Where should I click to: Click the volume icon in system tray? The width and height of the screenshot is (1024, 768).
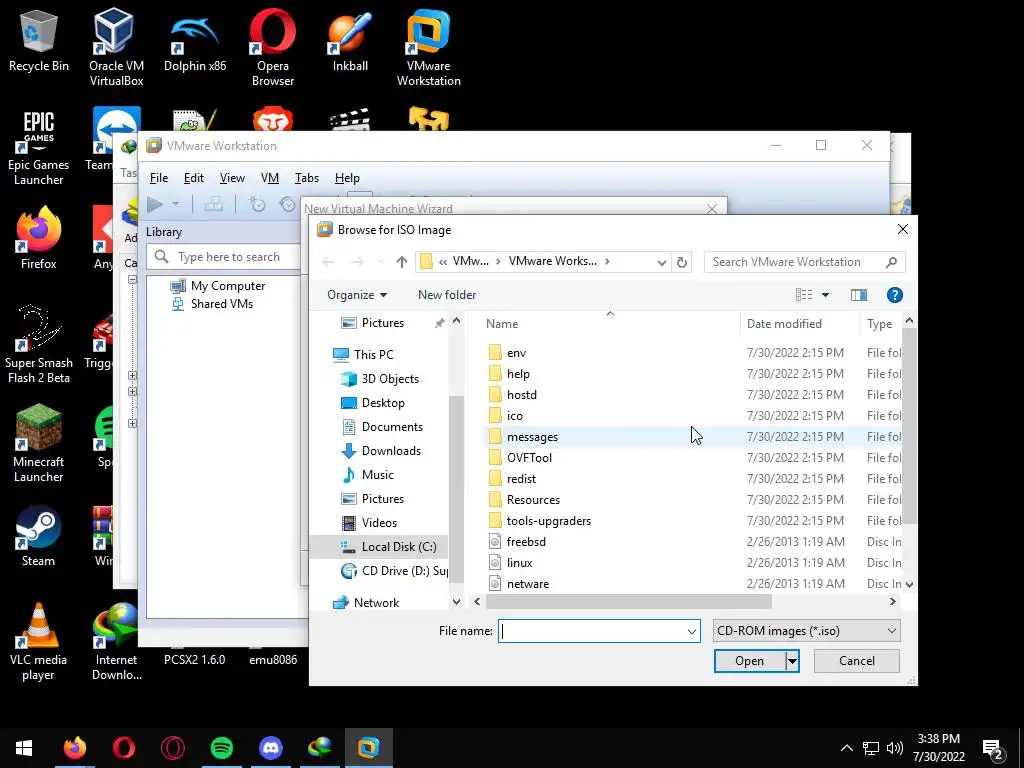(x=895, y=748)
